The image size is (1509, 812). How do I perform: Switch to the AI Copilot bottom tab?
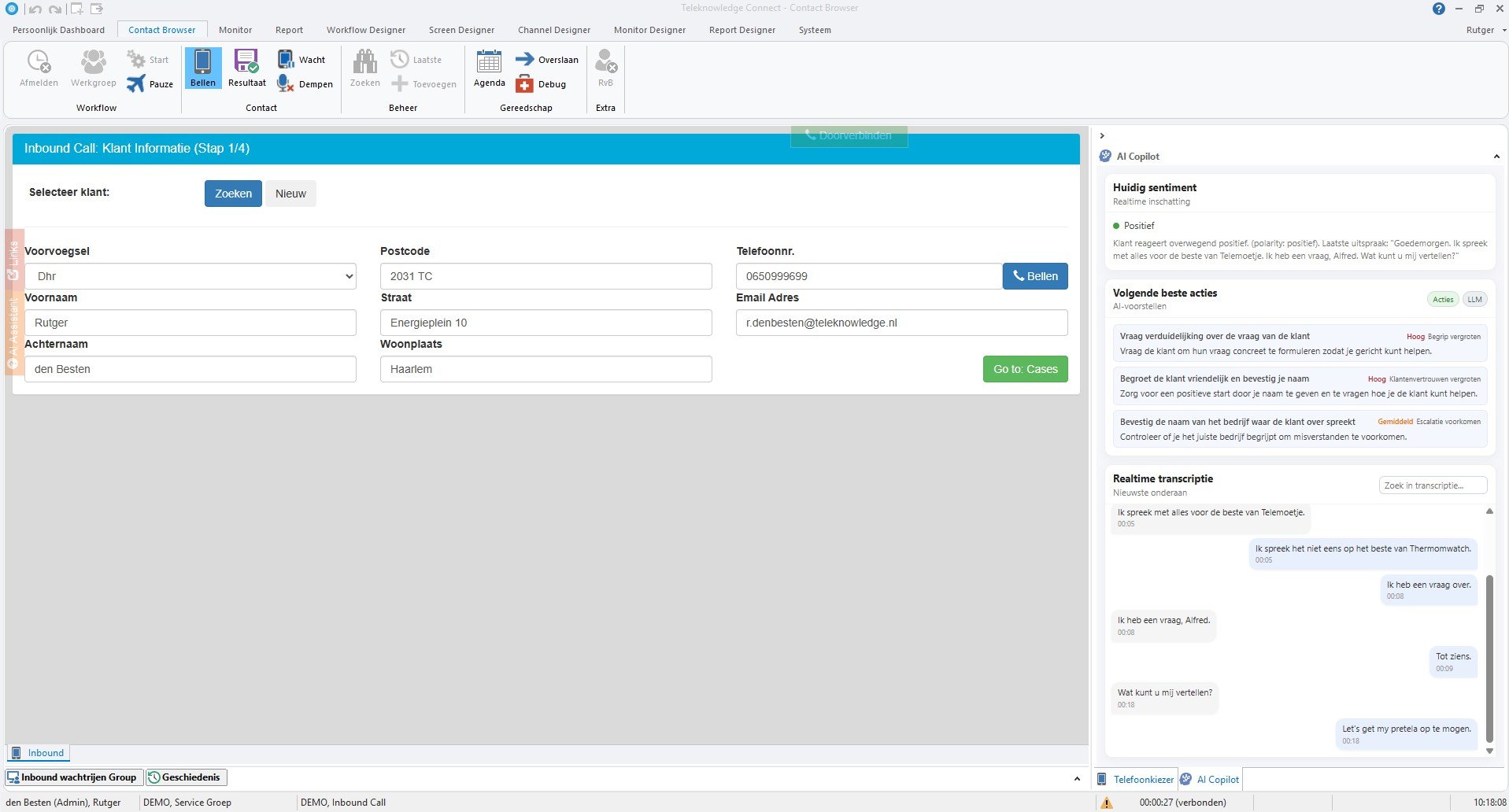(1210, 779)
